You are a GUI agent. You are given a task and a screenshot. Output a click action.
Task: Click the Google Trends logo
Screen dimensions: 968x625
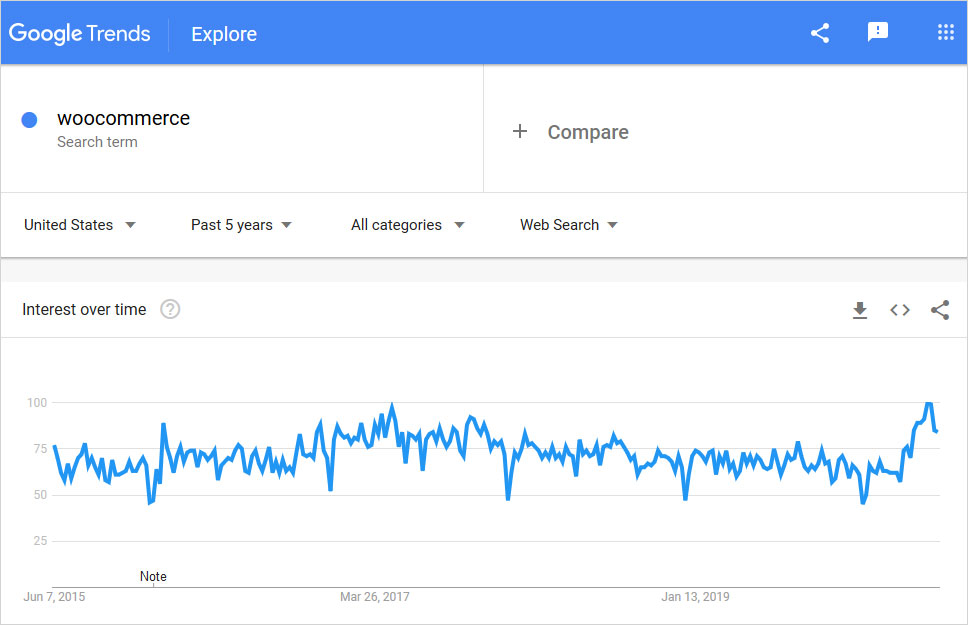[x=80, y=33]
